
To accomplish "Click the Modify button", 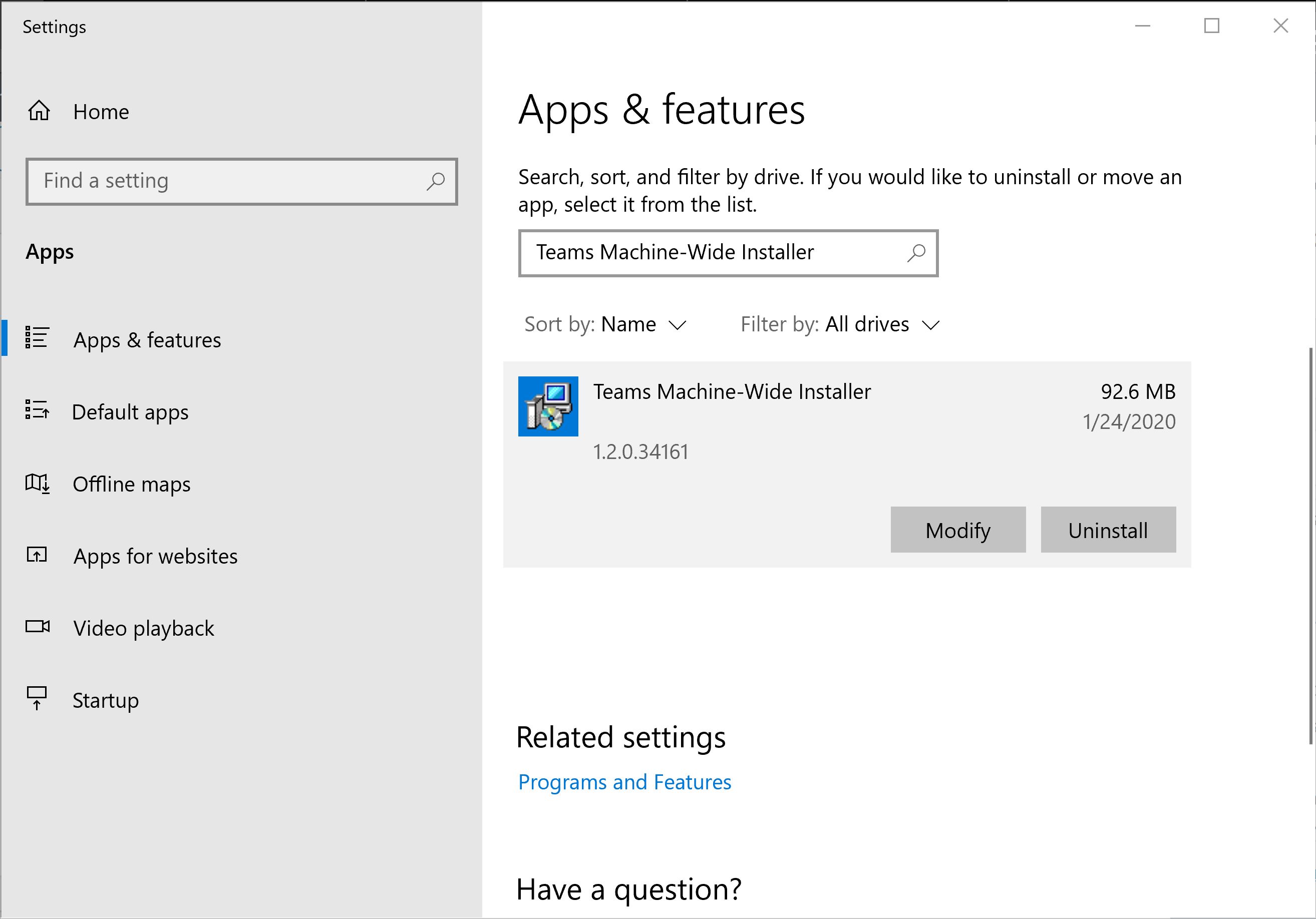I will click(958, 530).
